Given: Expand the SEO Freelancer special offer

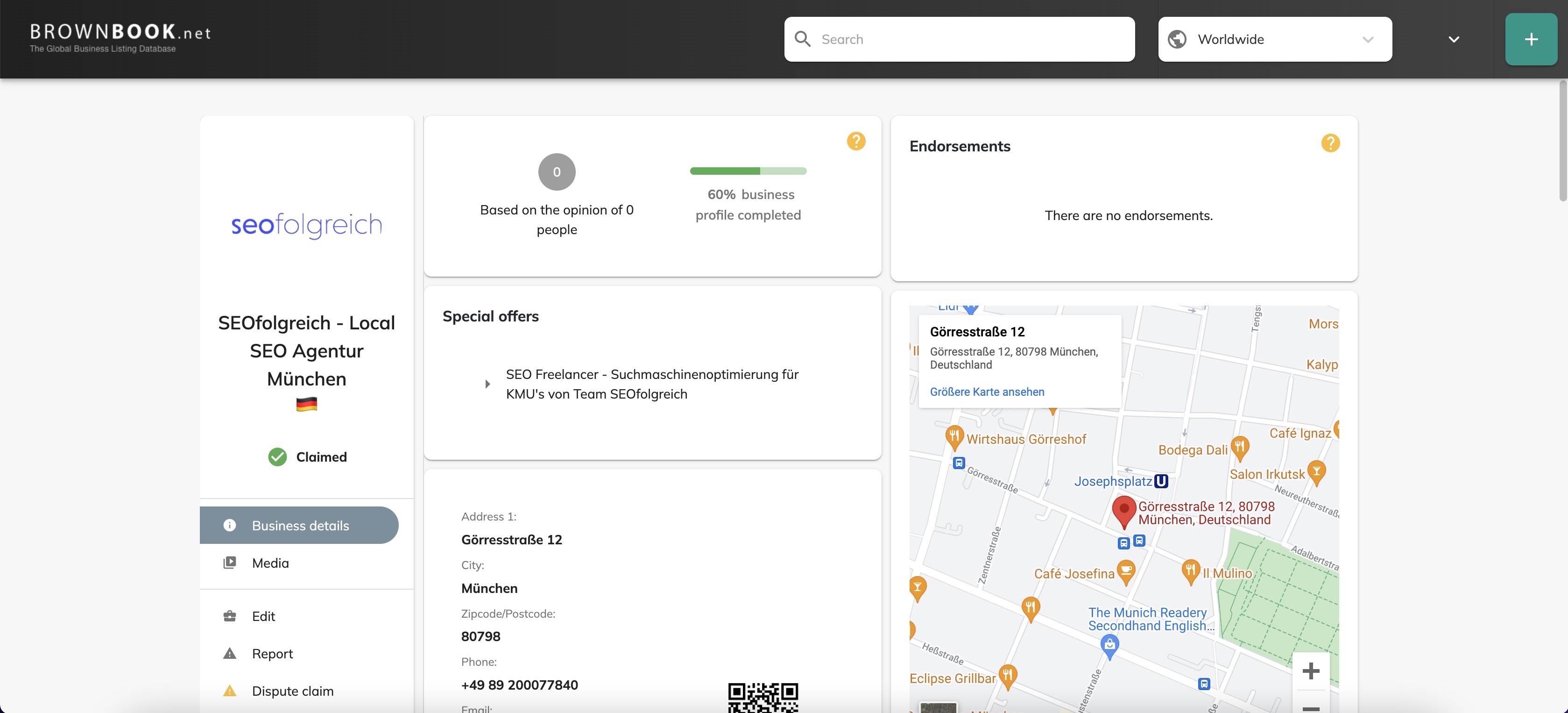Looking at the screenshot, I should coord(487,384).
